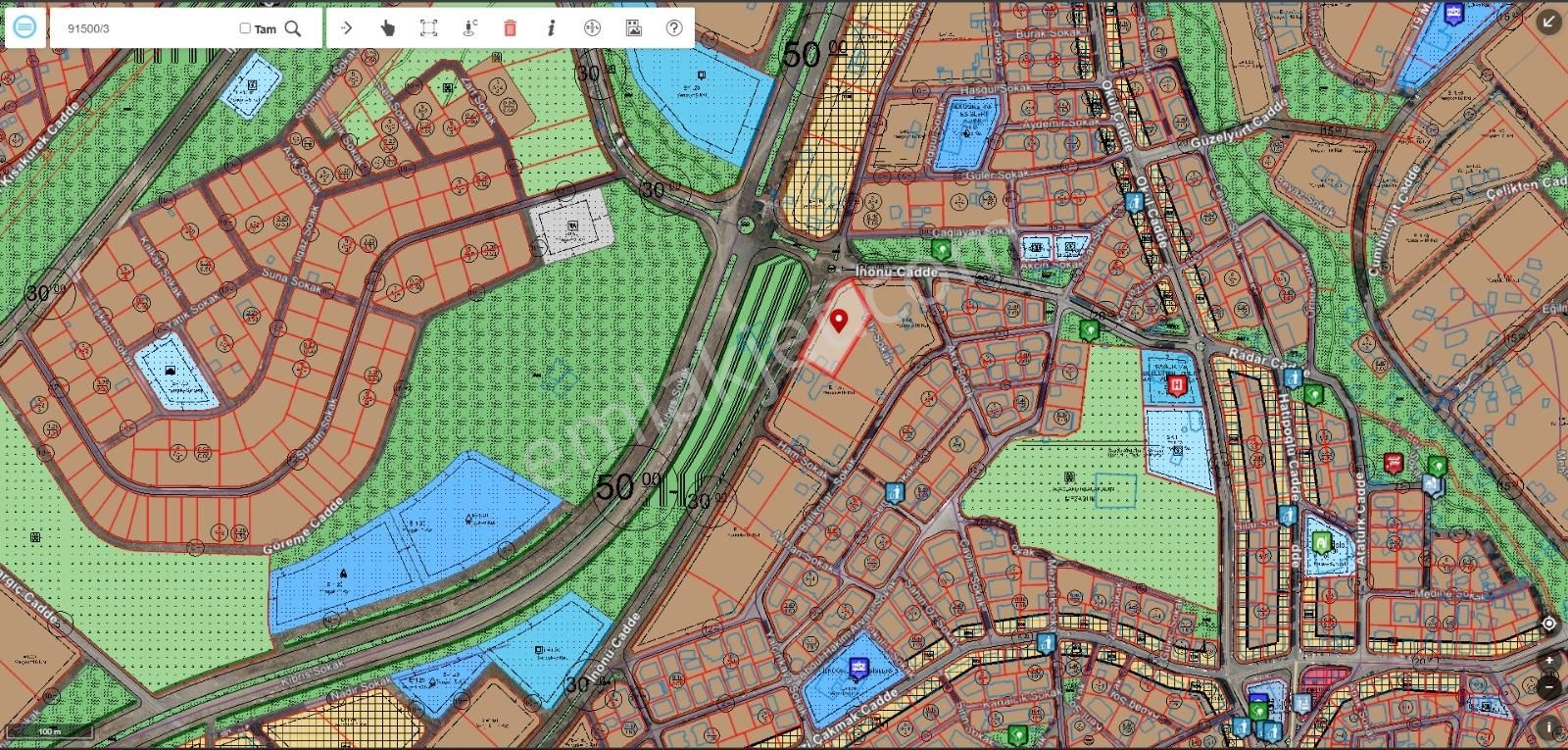Open map attribution info button bottom right

point(1549,727)
